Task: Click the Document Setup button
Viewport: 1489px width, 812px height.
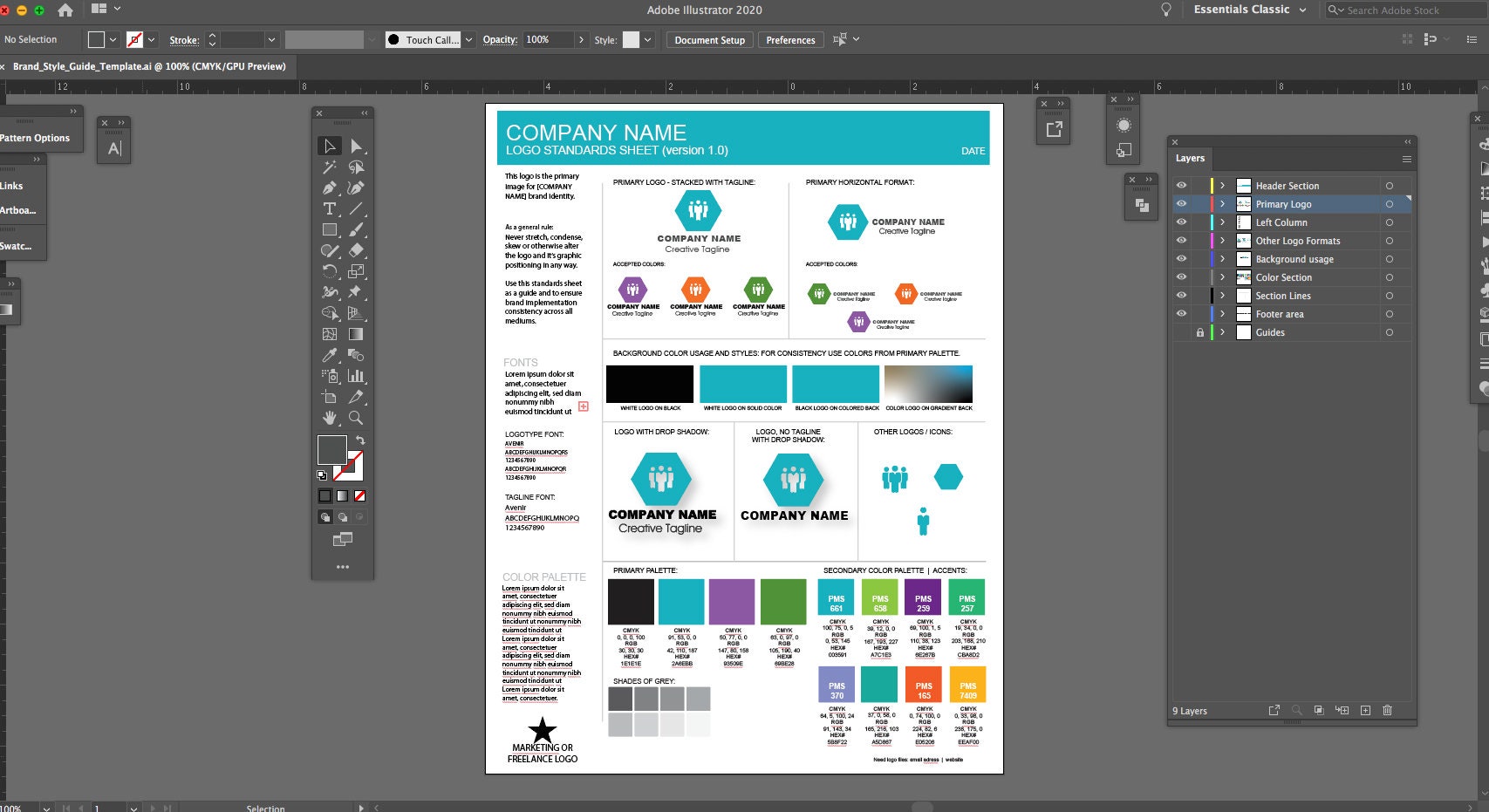Action: (709, 39)
